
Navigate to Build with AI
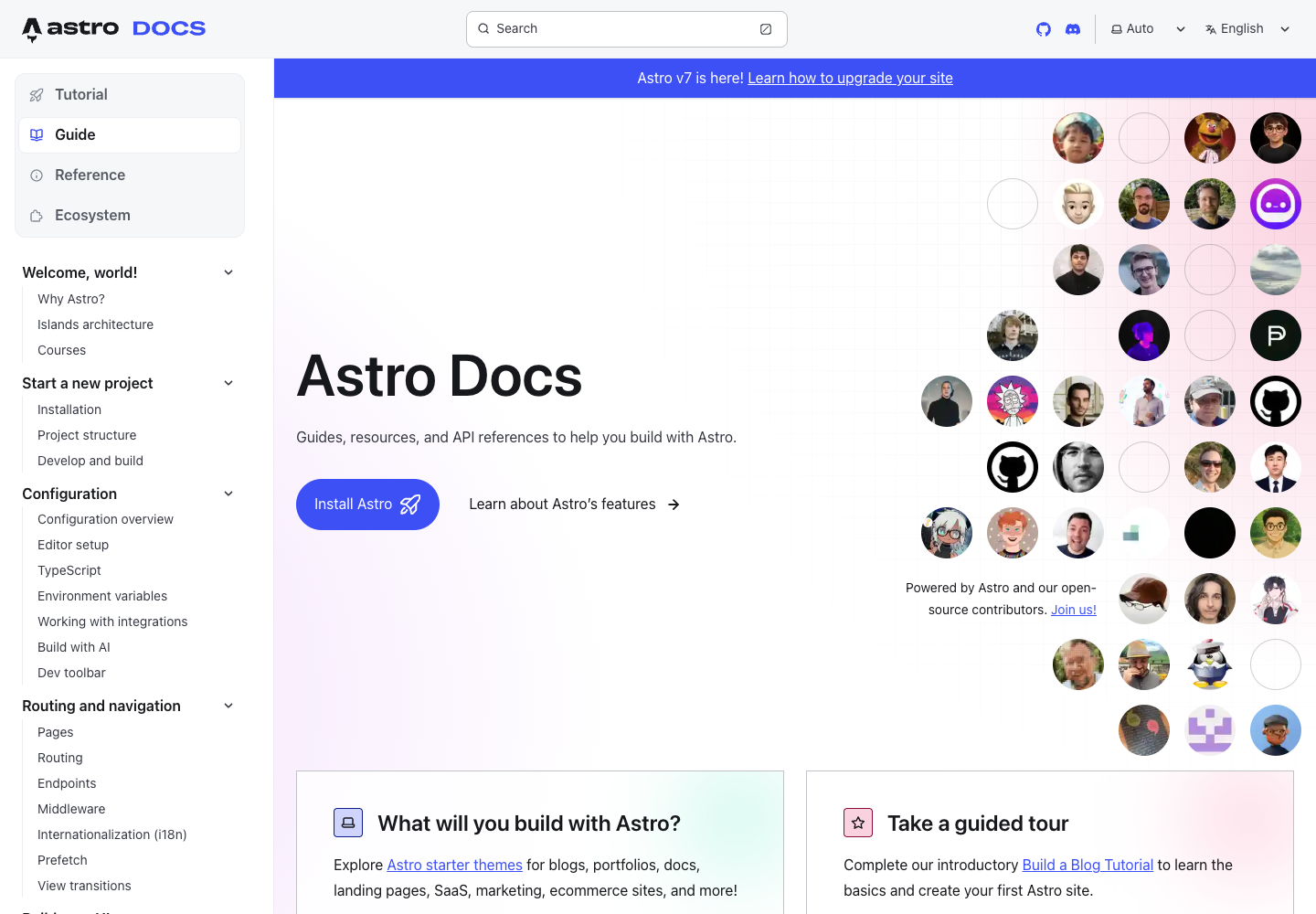(x=74, y=647)
